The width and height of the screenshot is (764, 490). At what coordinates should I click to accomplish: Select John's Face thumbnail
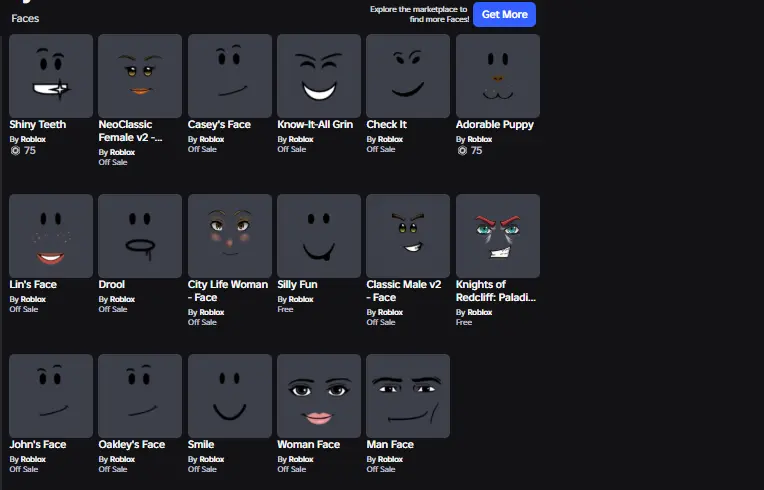51,396
